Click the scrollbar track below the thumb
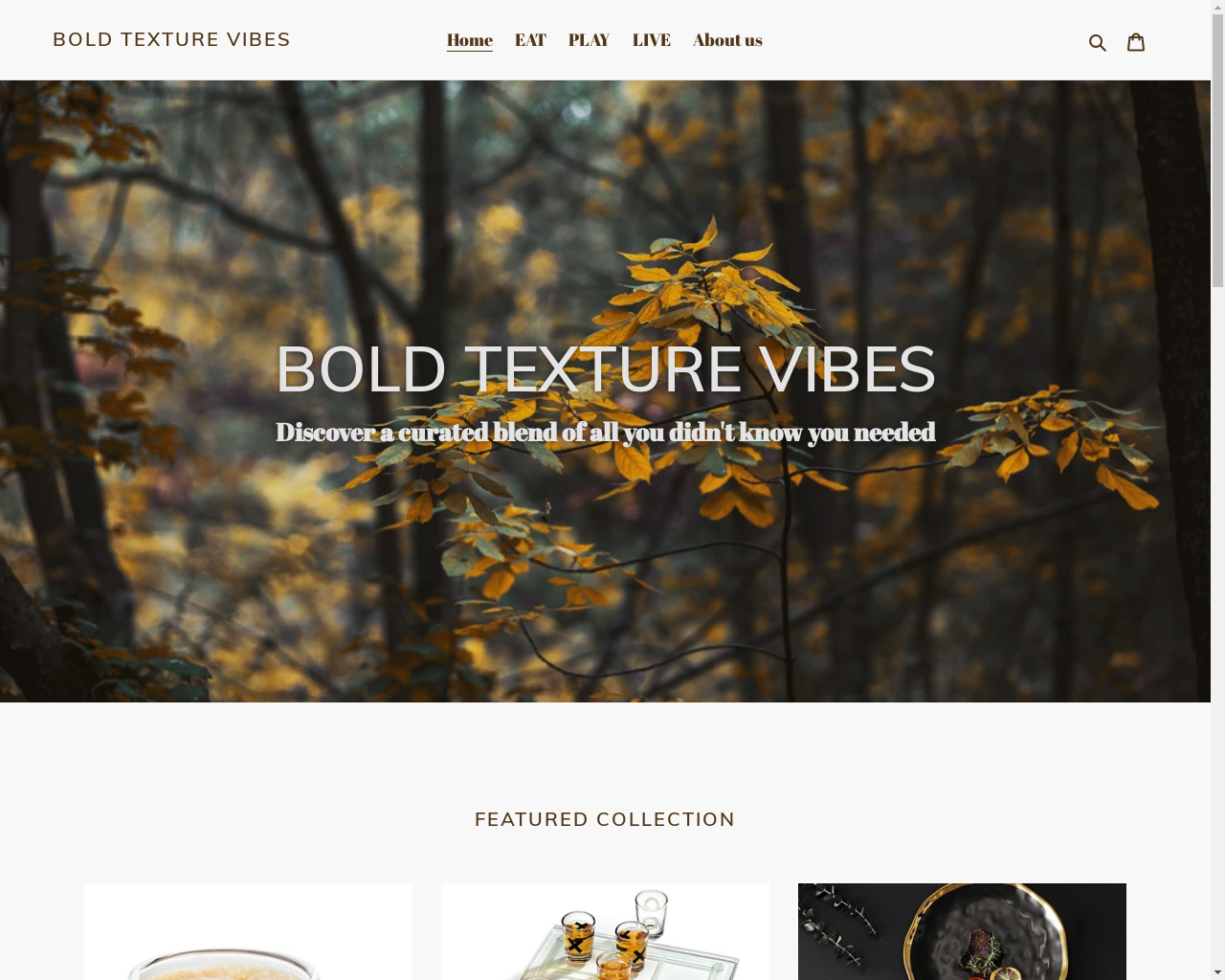Image resolution: width=1225 pixels, height=980 pixels. point(1217,632)
